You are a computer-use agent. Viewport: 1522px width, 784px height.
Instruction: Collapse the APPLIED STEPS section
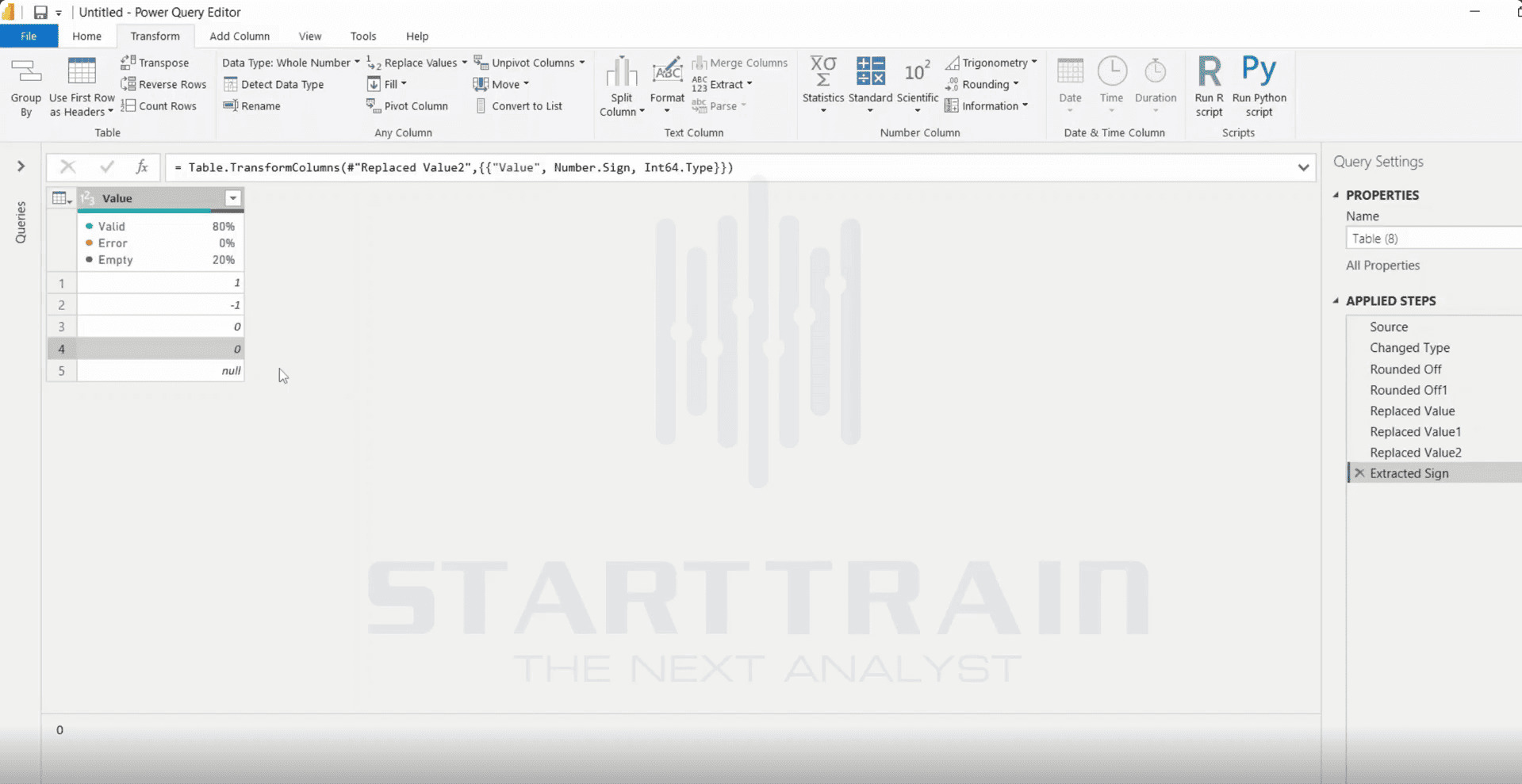[1336, 301]
